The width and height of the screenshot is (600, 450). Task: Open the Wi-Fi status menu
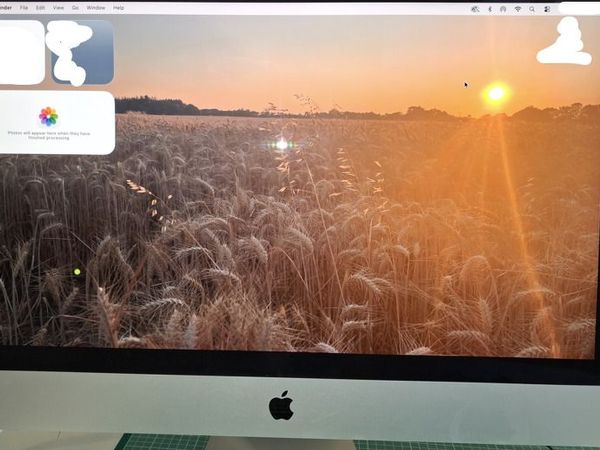[518, 9]
